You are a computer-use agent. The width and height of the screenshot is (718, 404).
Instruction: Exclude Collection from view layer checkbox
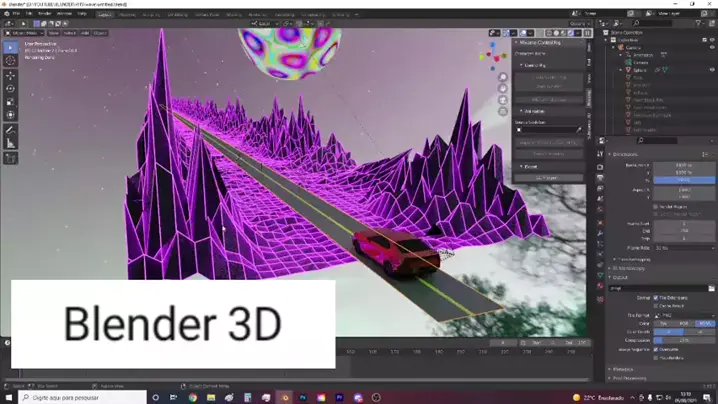[704, 40]
